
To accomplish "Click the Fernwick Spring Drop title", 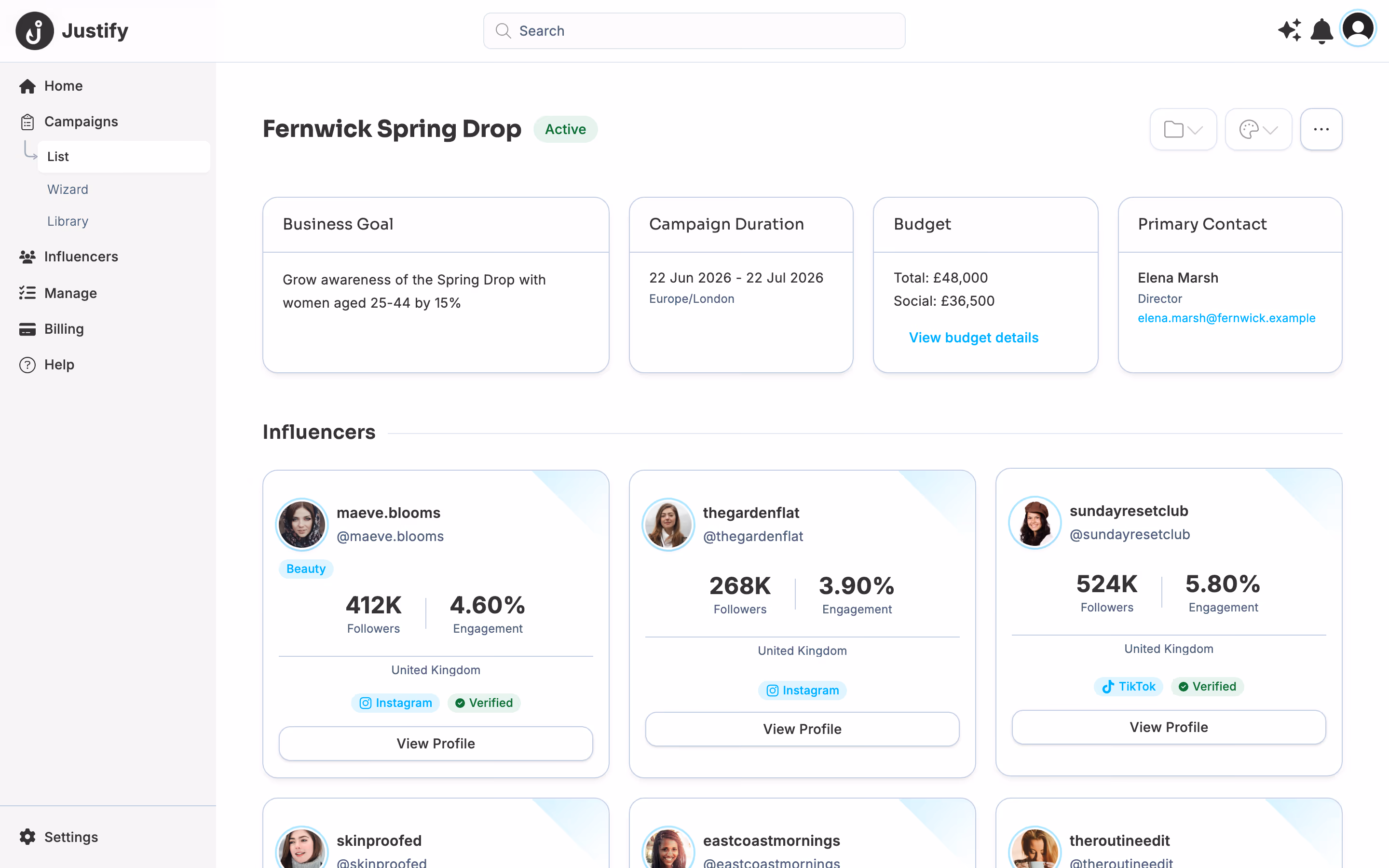I will (392, 129).
